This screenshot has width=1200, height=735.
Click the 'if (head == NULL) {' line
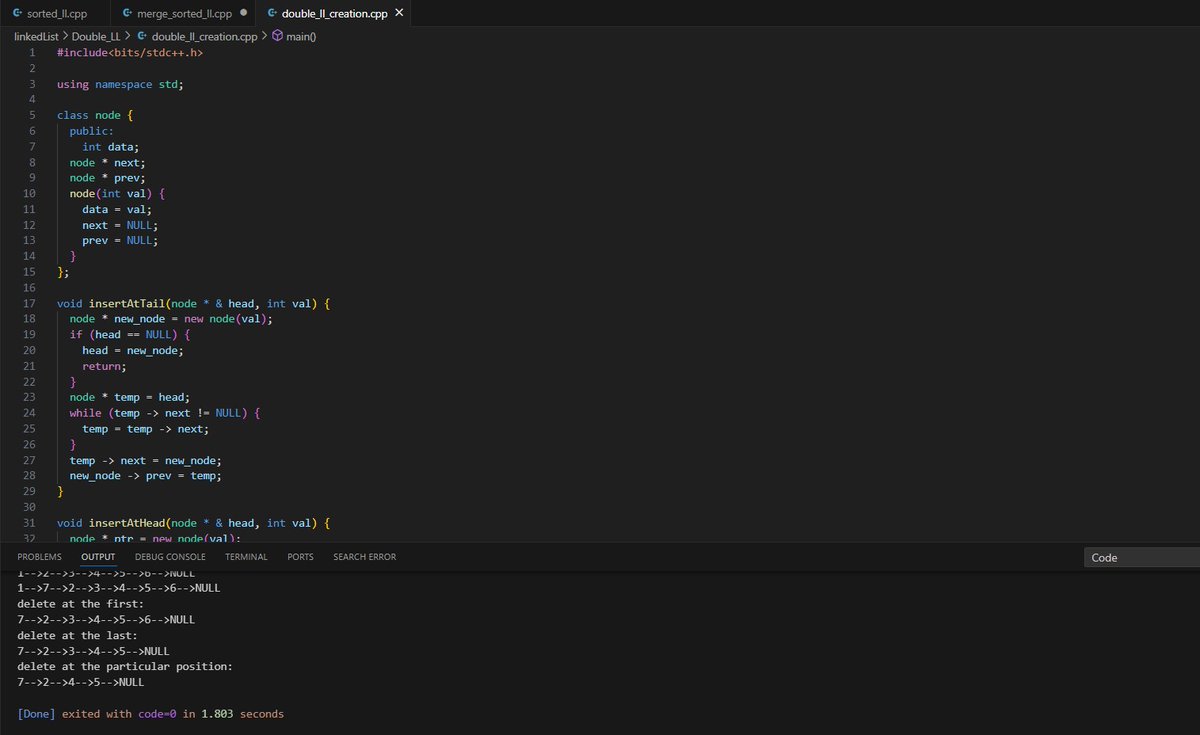click(130, 334)
